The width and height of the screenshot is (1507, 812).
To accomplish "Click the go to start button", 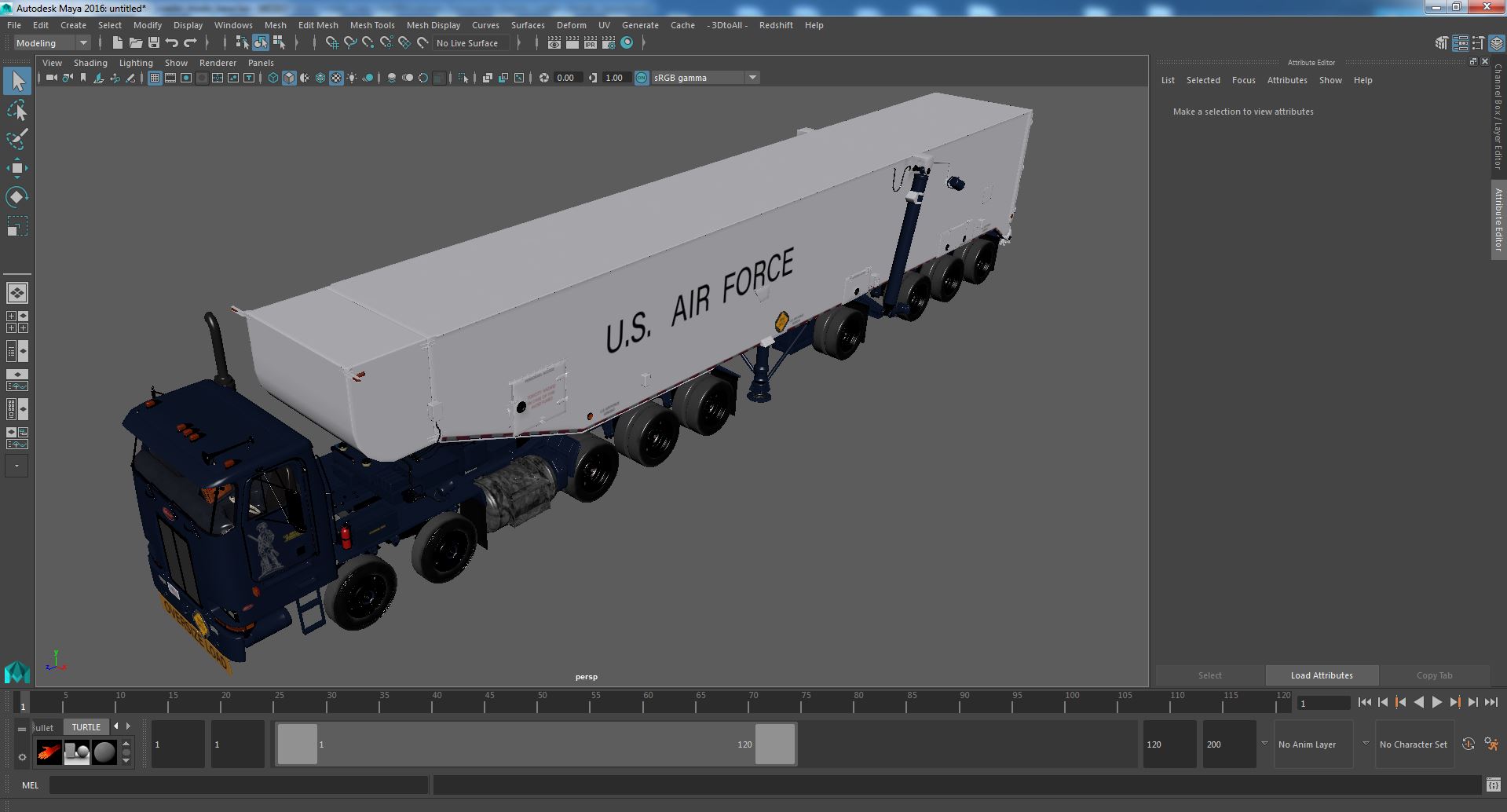I will 1364,703.
